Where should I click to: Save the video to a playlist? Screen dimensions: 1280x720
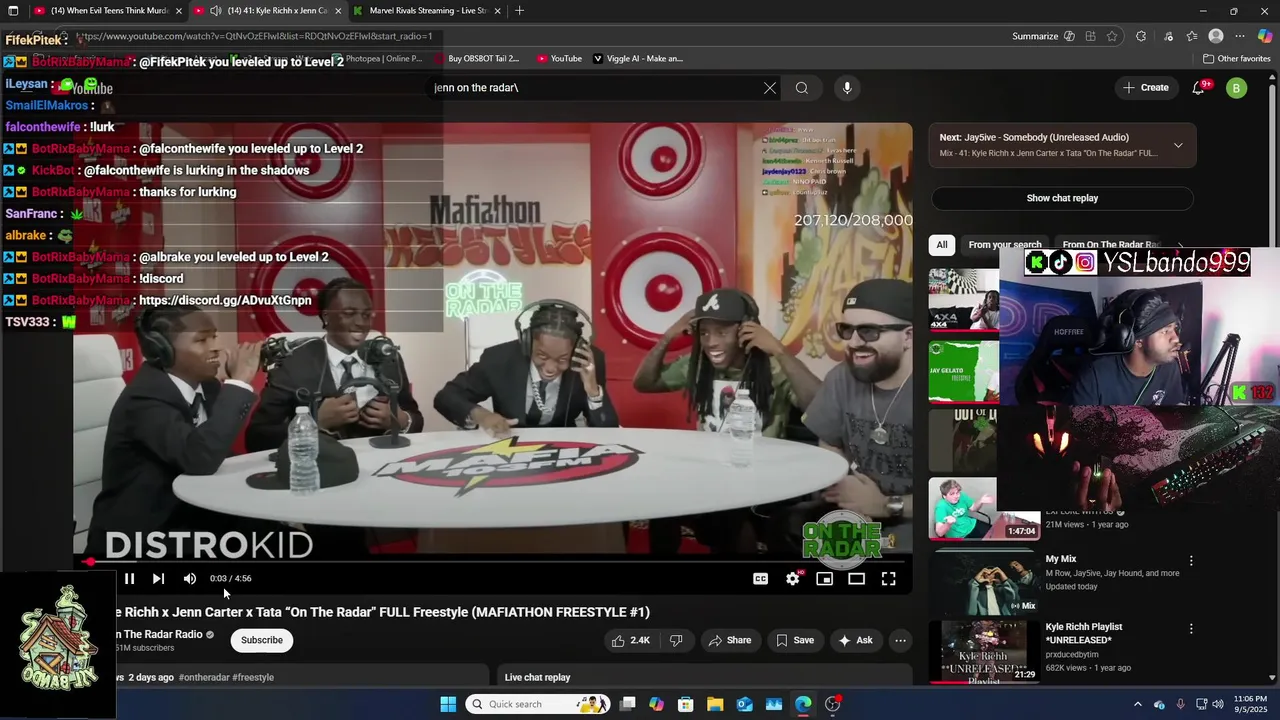click(795, 640)
